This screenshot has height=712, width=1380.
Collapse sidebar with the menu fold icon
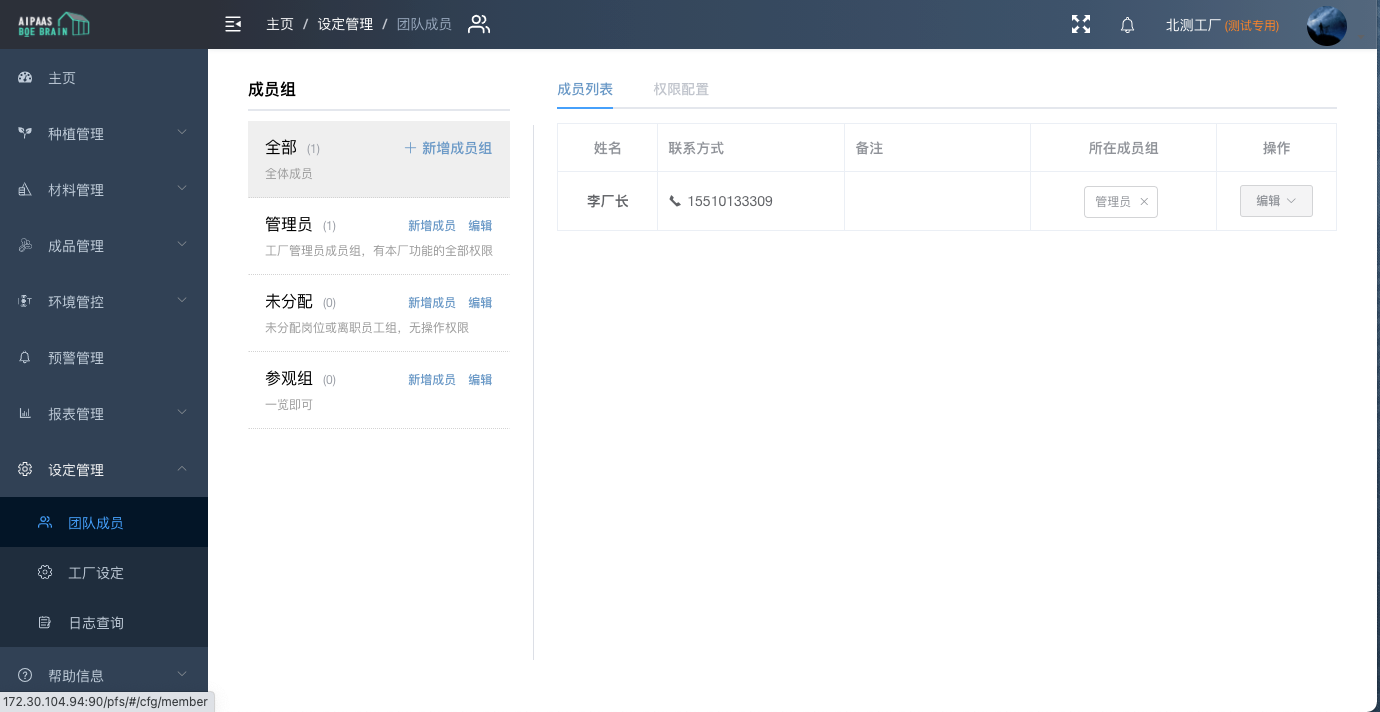[233, 24]
